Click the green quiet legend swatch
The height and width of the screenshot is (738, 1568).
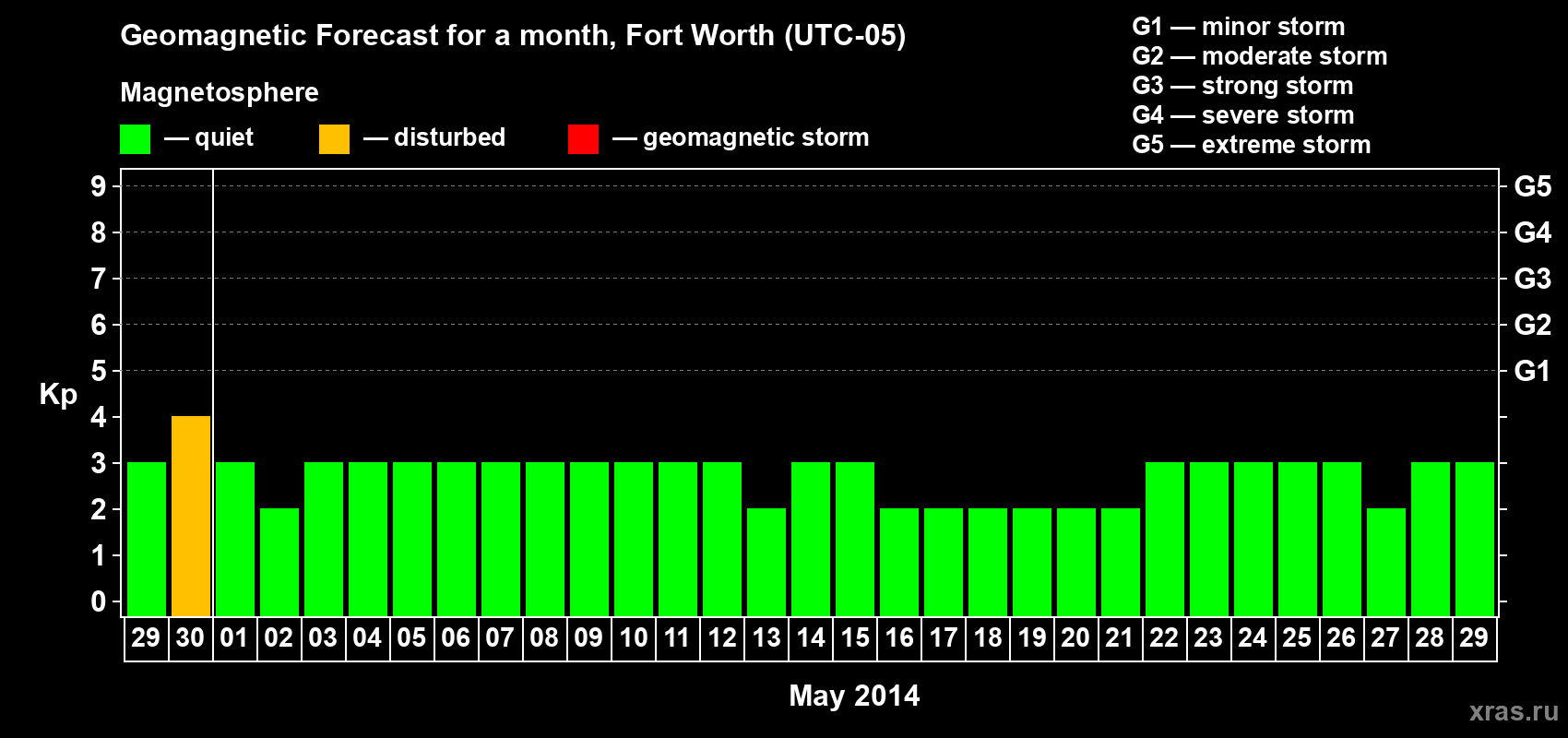point(135,139)
